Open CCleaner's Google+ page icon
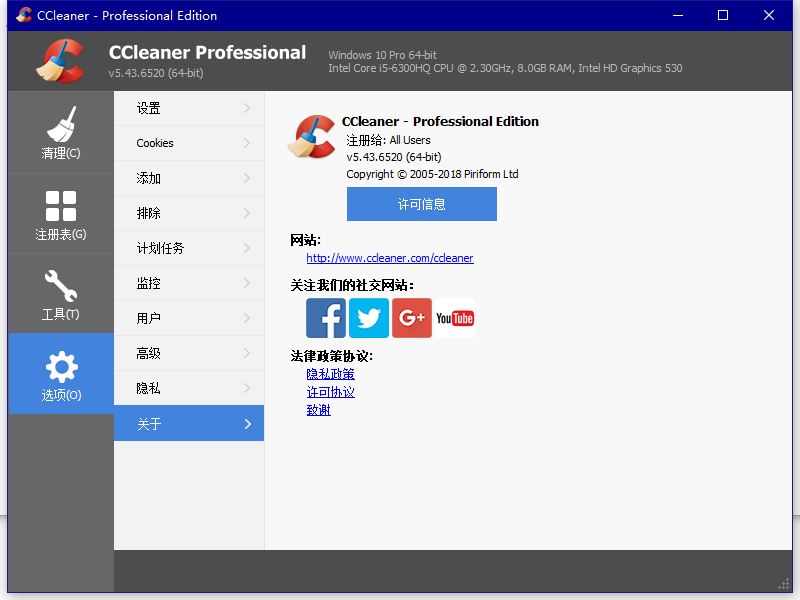The image size is (800, 600). pyautogui.click(x=412, y=318)
